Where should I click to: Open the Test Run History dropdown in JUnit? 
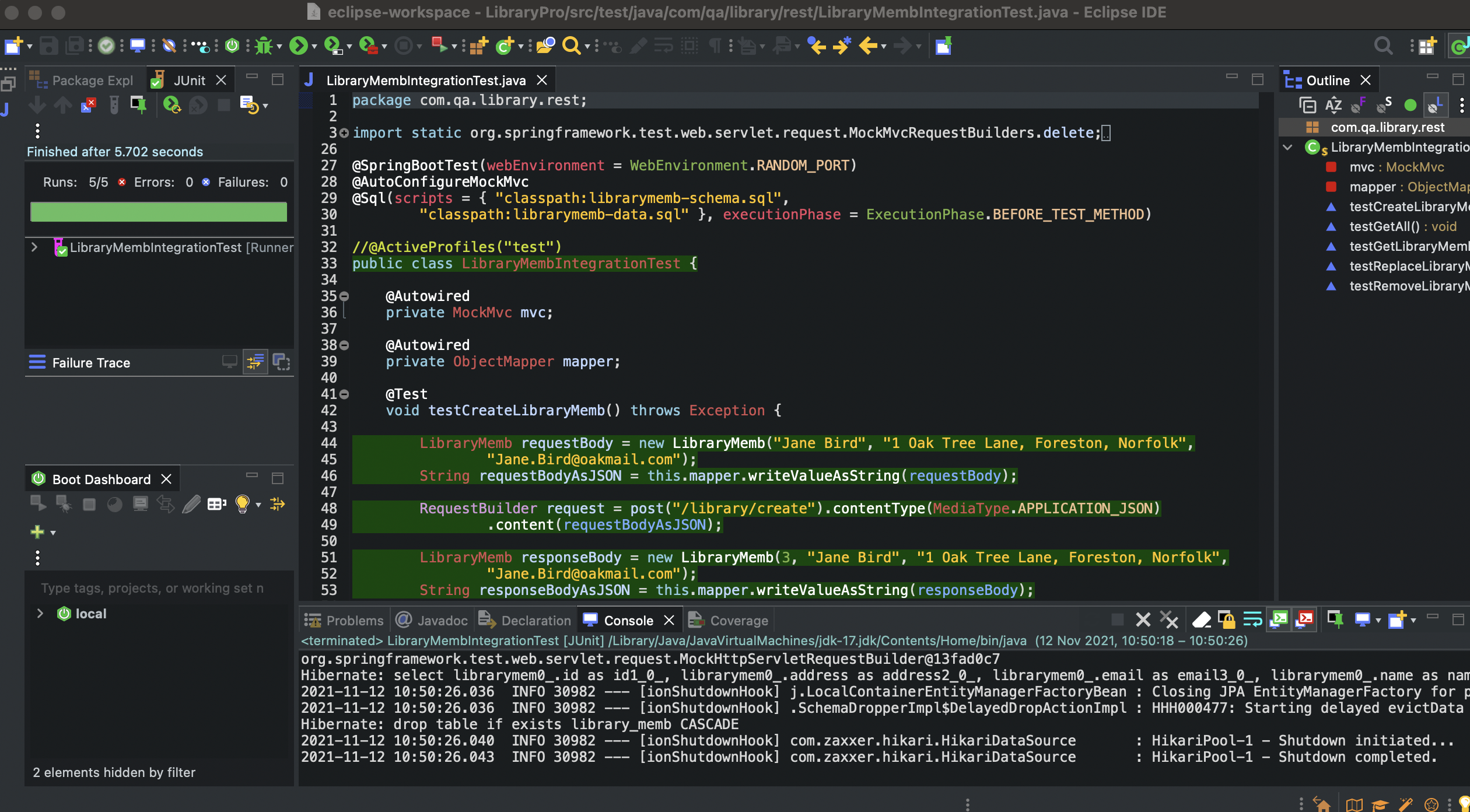(x=265, y=106)
